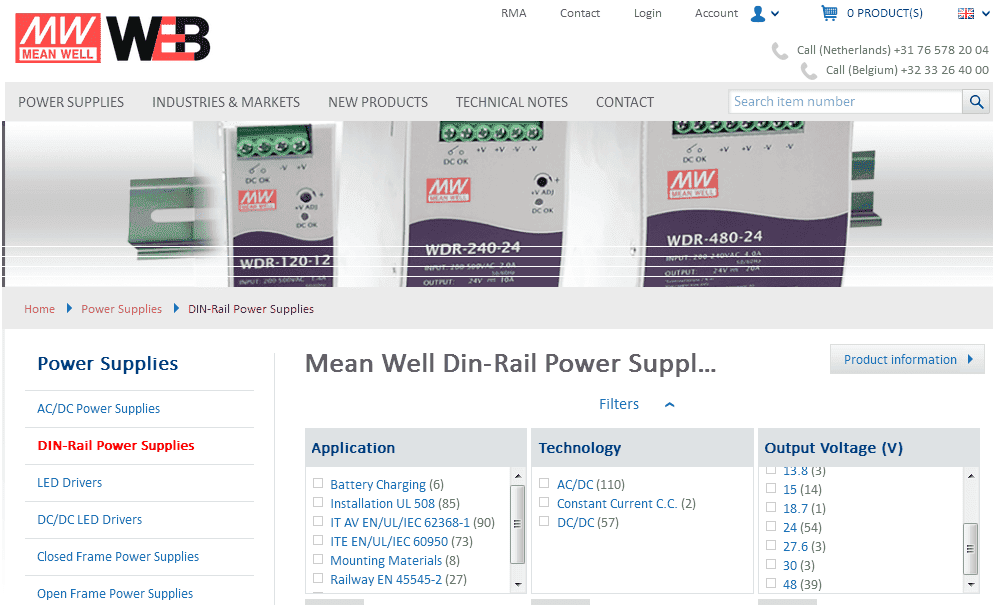Click Output Voltage list scroll up arrow
Viewport: 995px width, 607px height.
point(970,476)
